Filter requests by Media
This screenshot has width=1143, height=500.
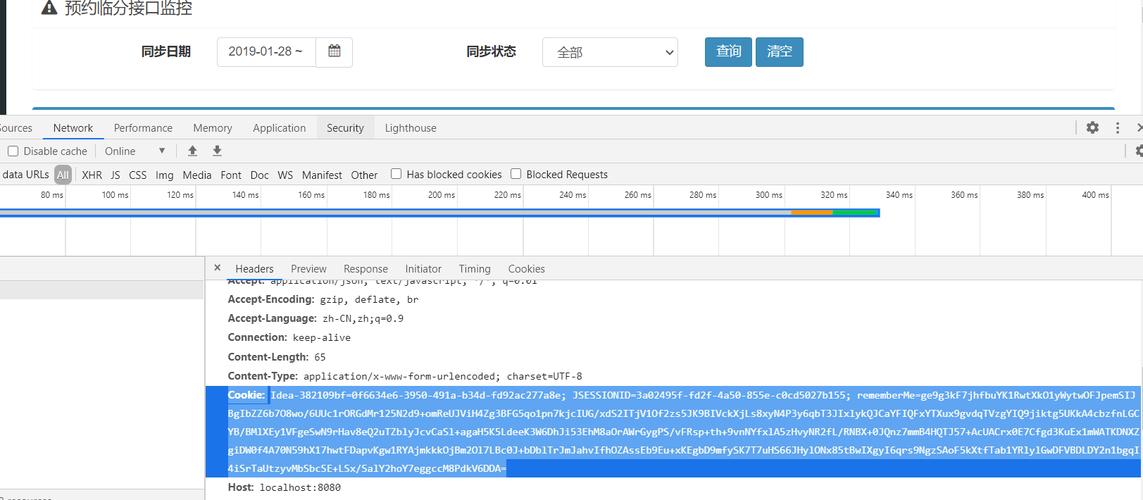tap(197, 175)
